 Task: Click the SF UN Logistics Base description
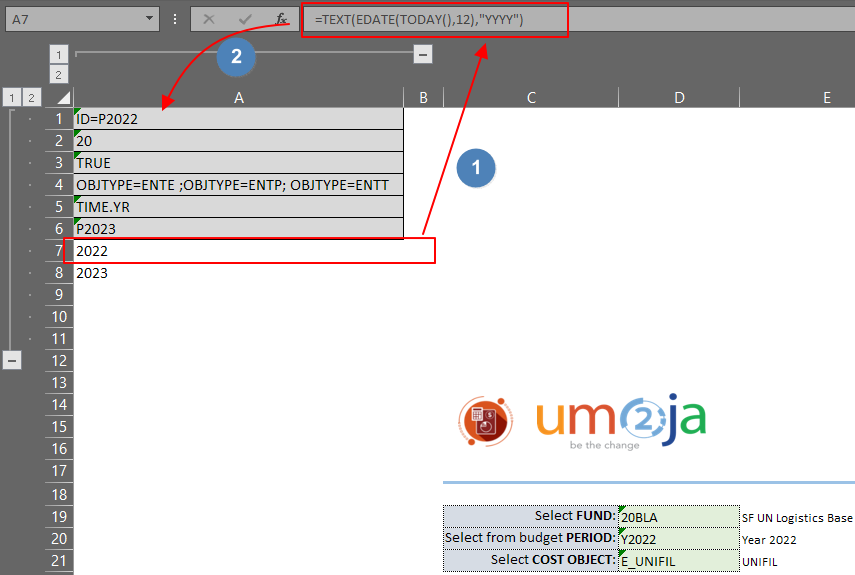[797, 518]
